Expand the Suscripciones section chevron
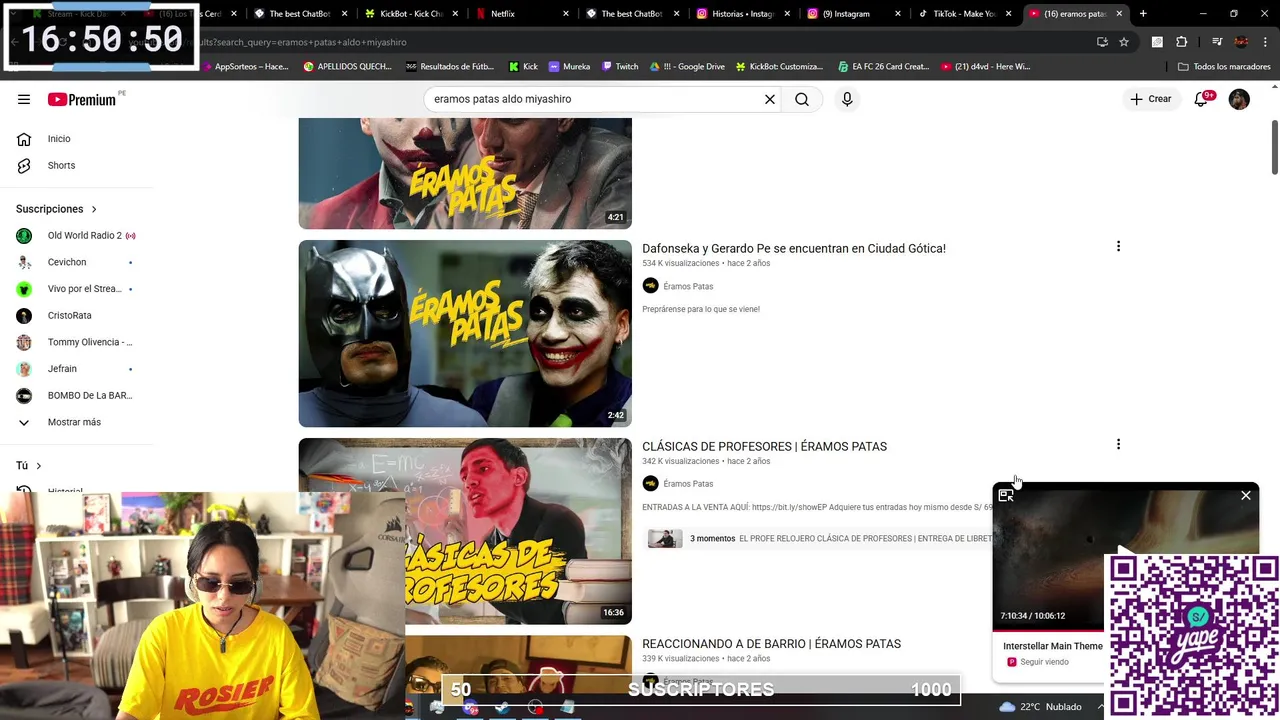The width and height of the screenshot is (1280, 720). click(94, 209)
